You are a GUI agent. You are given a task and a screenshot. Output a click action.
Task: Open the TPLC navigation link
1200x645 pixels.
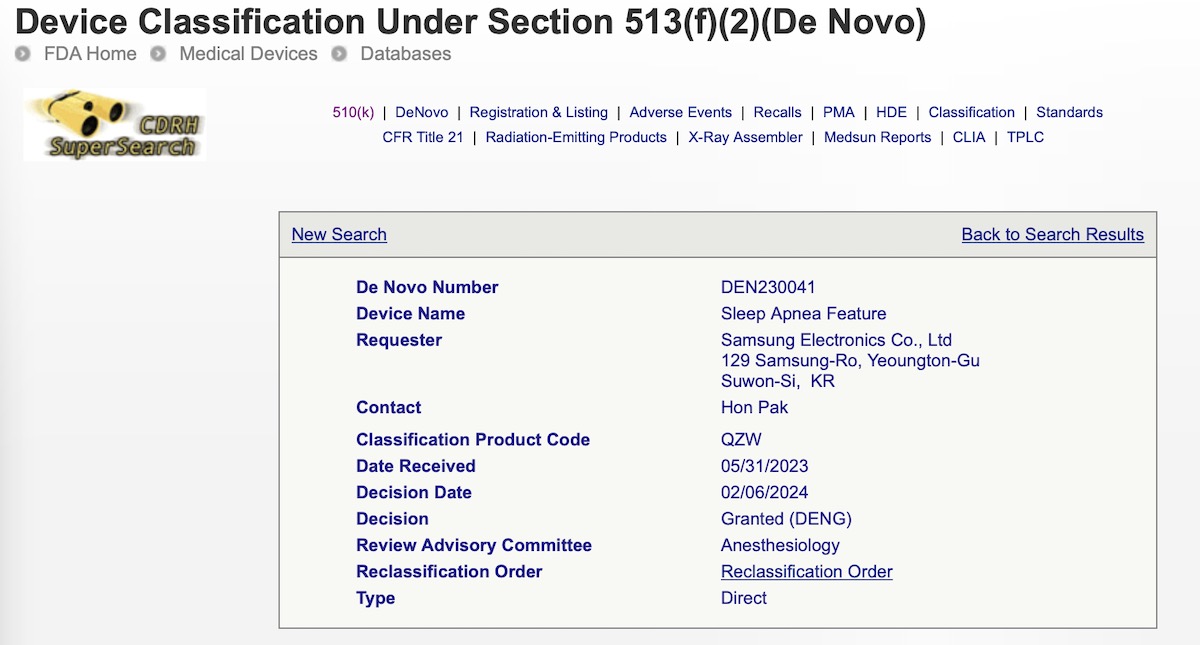[1025, 137]
